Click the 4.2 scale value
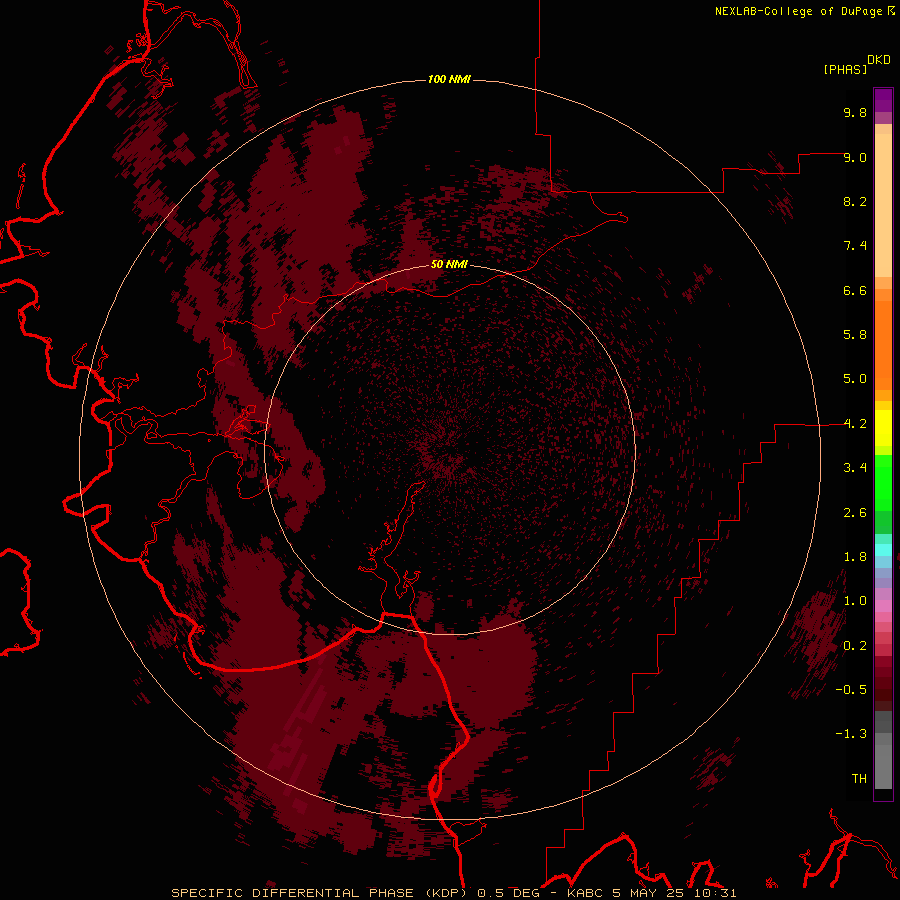Viewport: 900px width, 900px height. 855,424
